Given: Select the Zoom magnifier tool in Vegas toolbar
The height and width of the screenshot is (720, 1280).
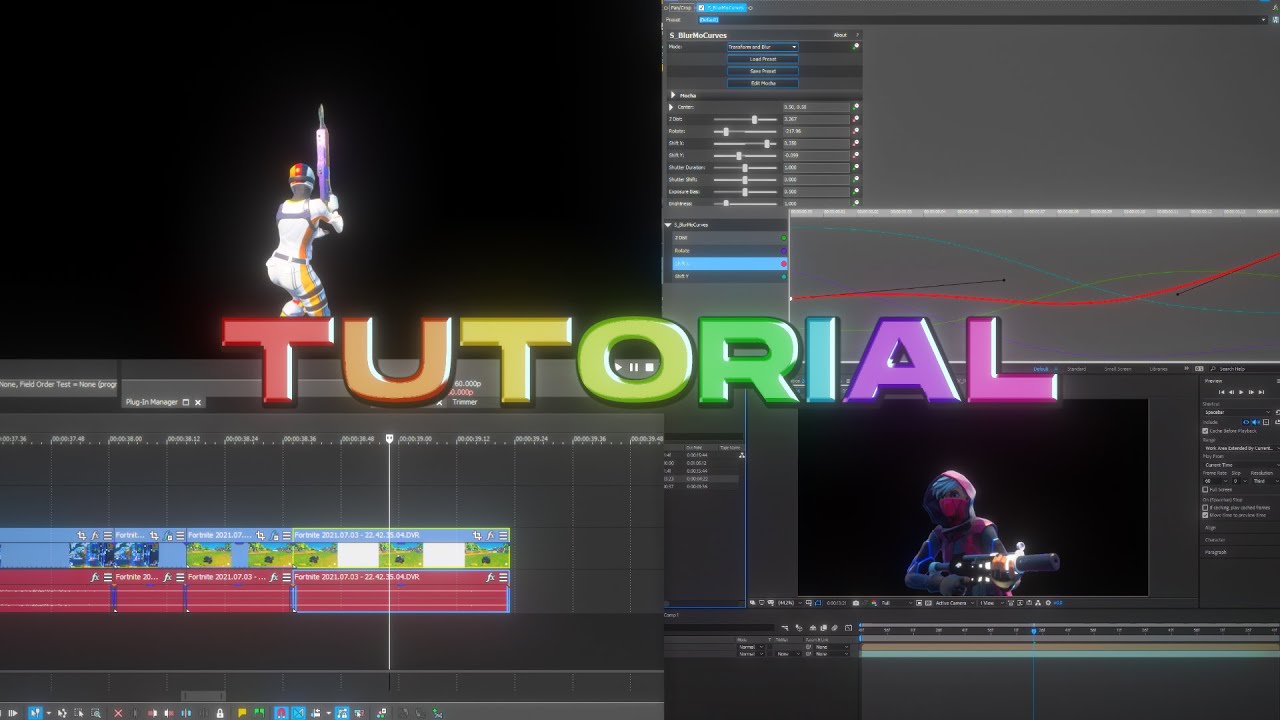Looking at the screenshot, I should coord(96,713).
